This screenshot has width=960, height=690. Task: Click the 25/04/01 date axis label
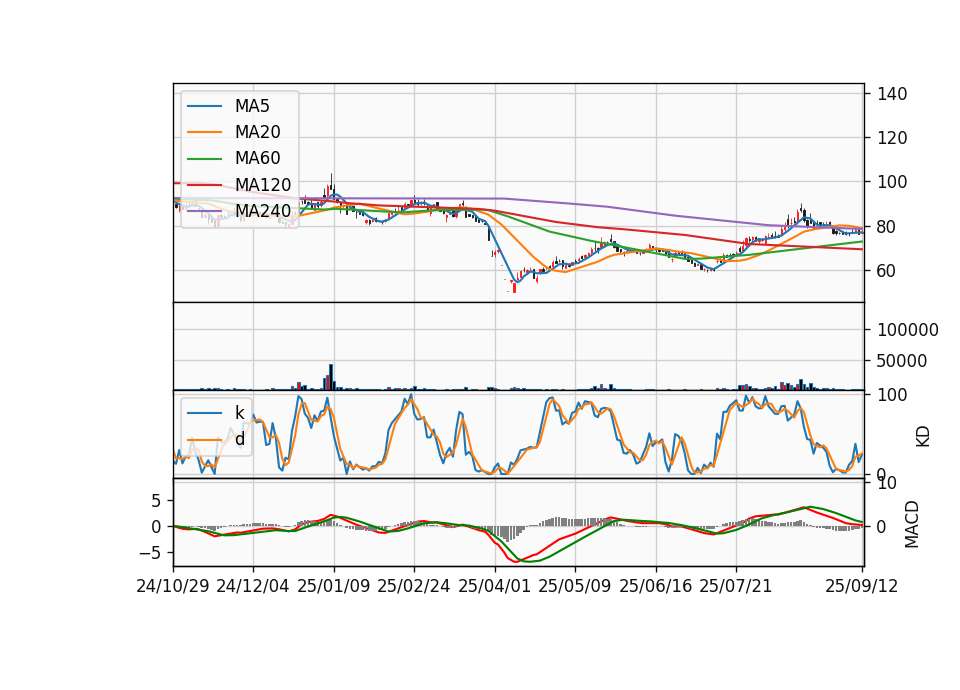coord(495,587)
